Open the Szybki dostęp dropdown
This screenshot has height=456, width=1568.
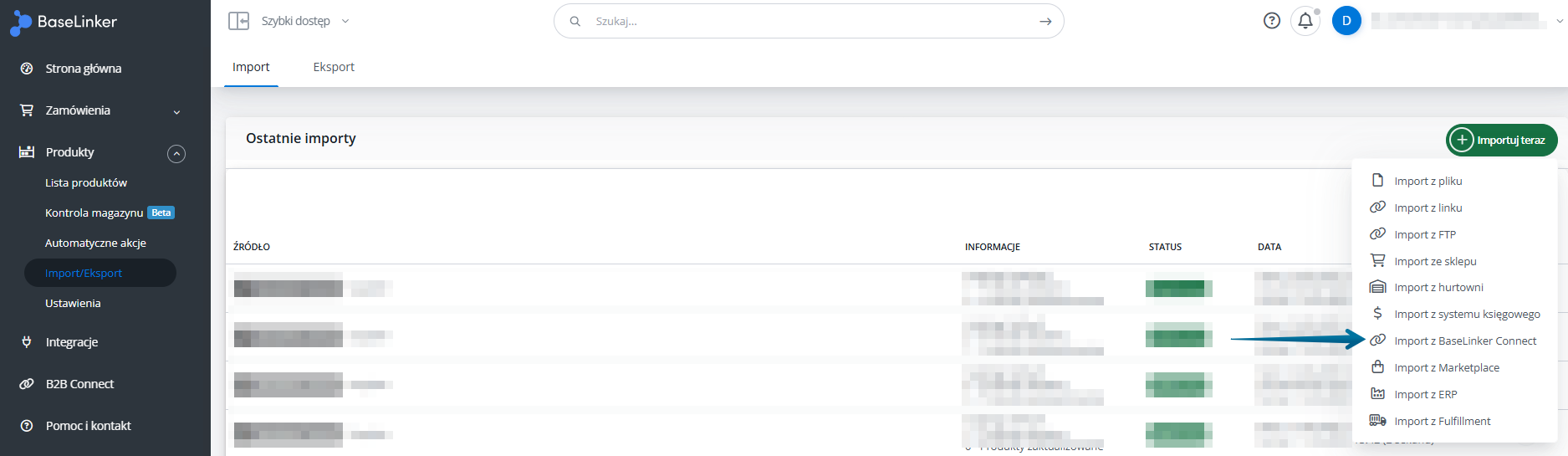[305, 21]
